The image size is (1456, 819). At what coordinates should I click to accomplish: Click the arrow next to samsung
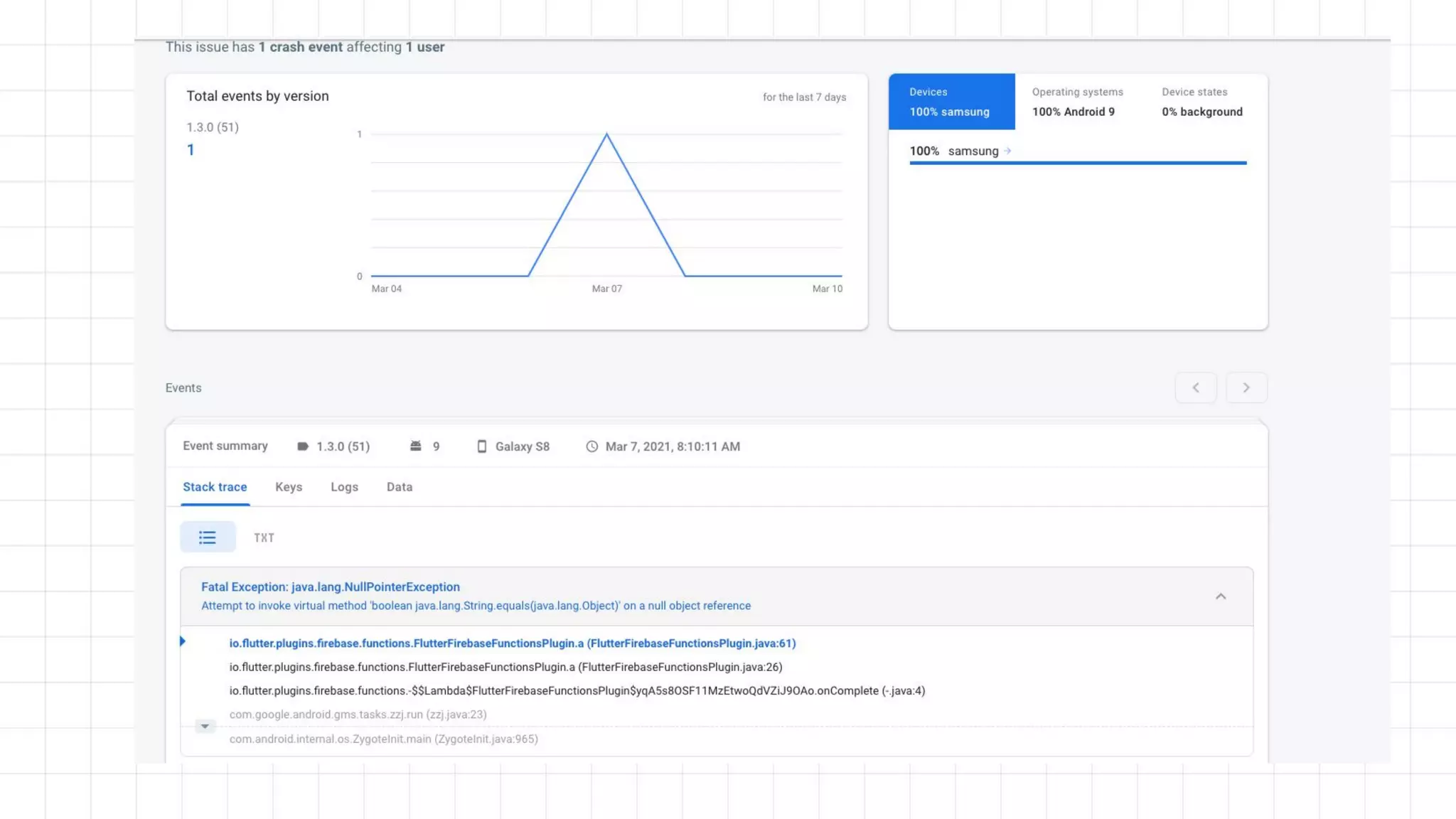tap(1007, 151)
